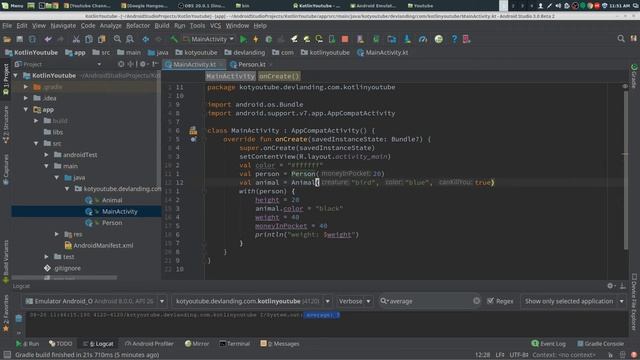Clear the Logcat search field with x

pos(476,301)
